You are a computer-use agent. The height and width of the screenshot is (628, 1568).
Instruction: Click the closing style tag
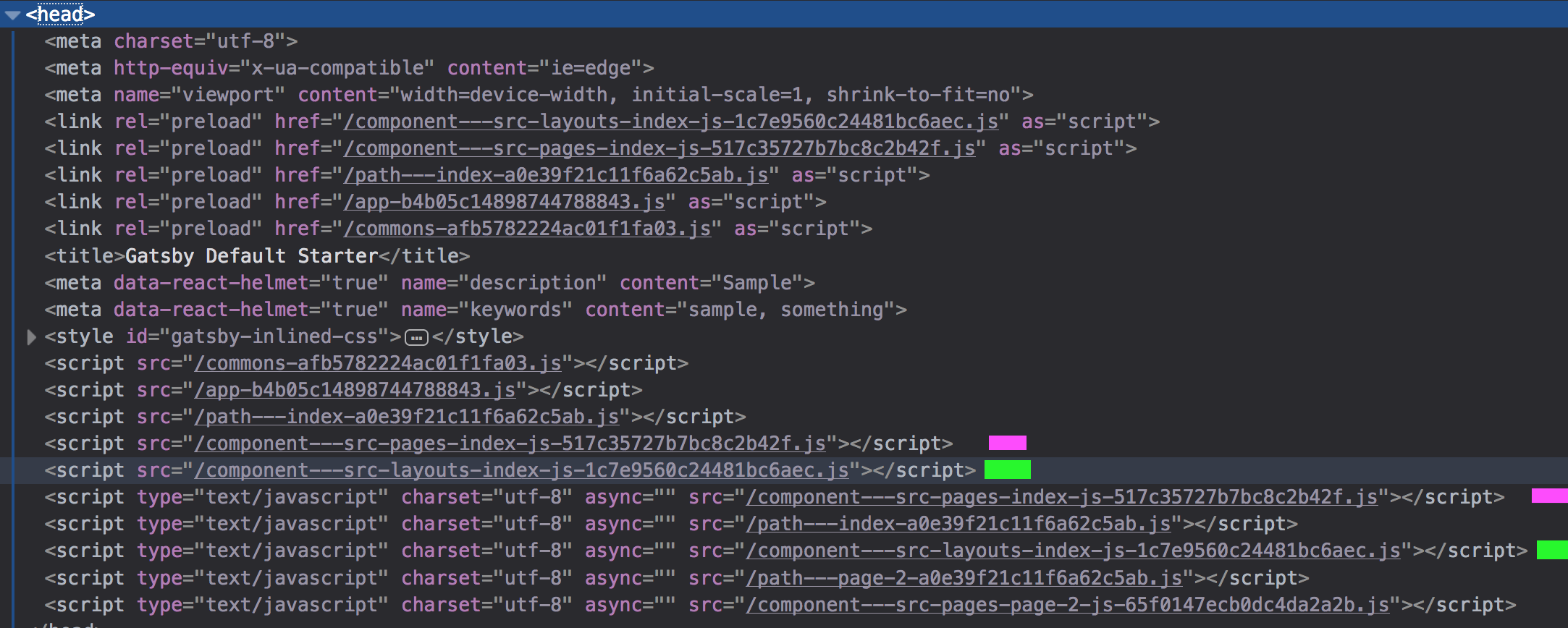[x=478, y=336]
